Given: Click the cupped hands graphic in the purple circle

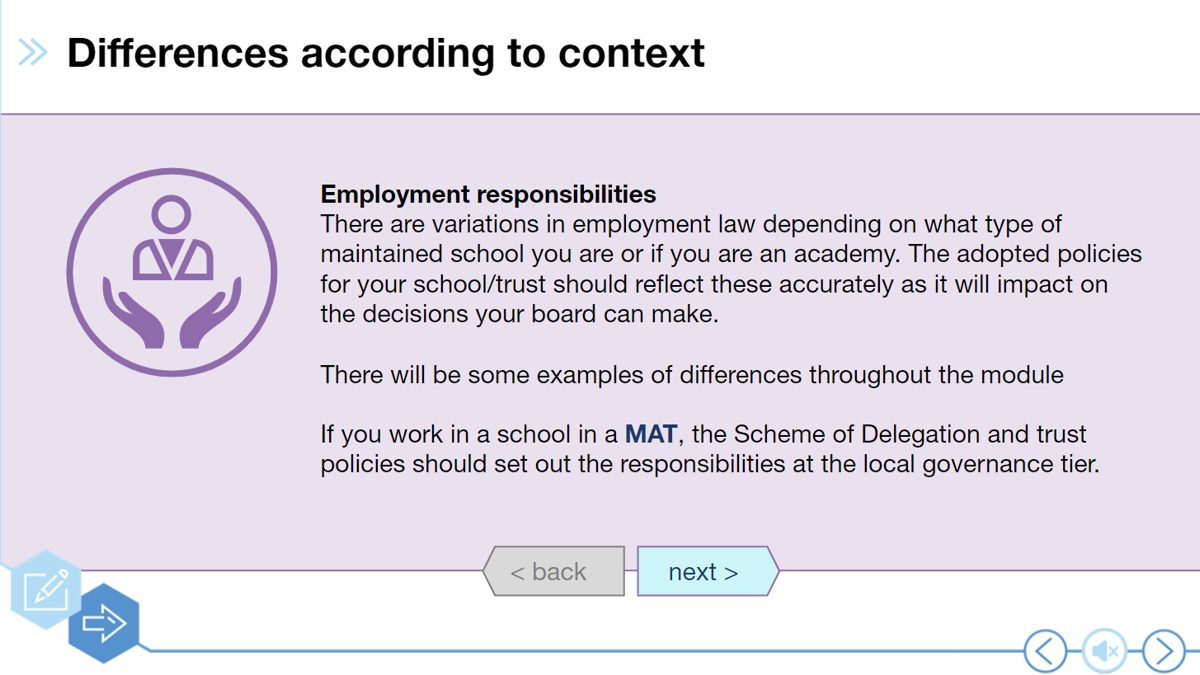Looking at the screenshot, I should (172, 316).
